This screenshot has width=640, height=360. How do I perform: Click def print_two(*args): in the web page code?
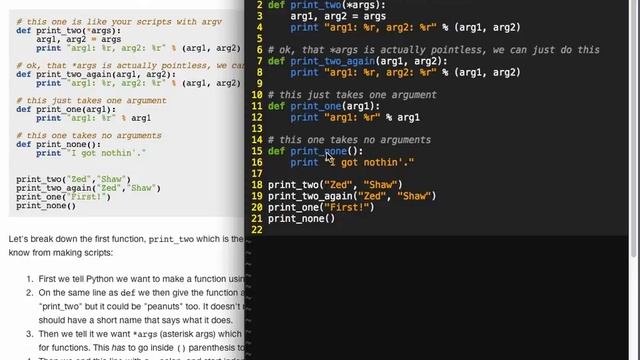click(x=69, y=31)
